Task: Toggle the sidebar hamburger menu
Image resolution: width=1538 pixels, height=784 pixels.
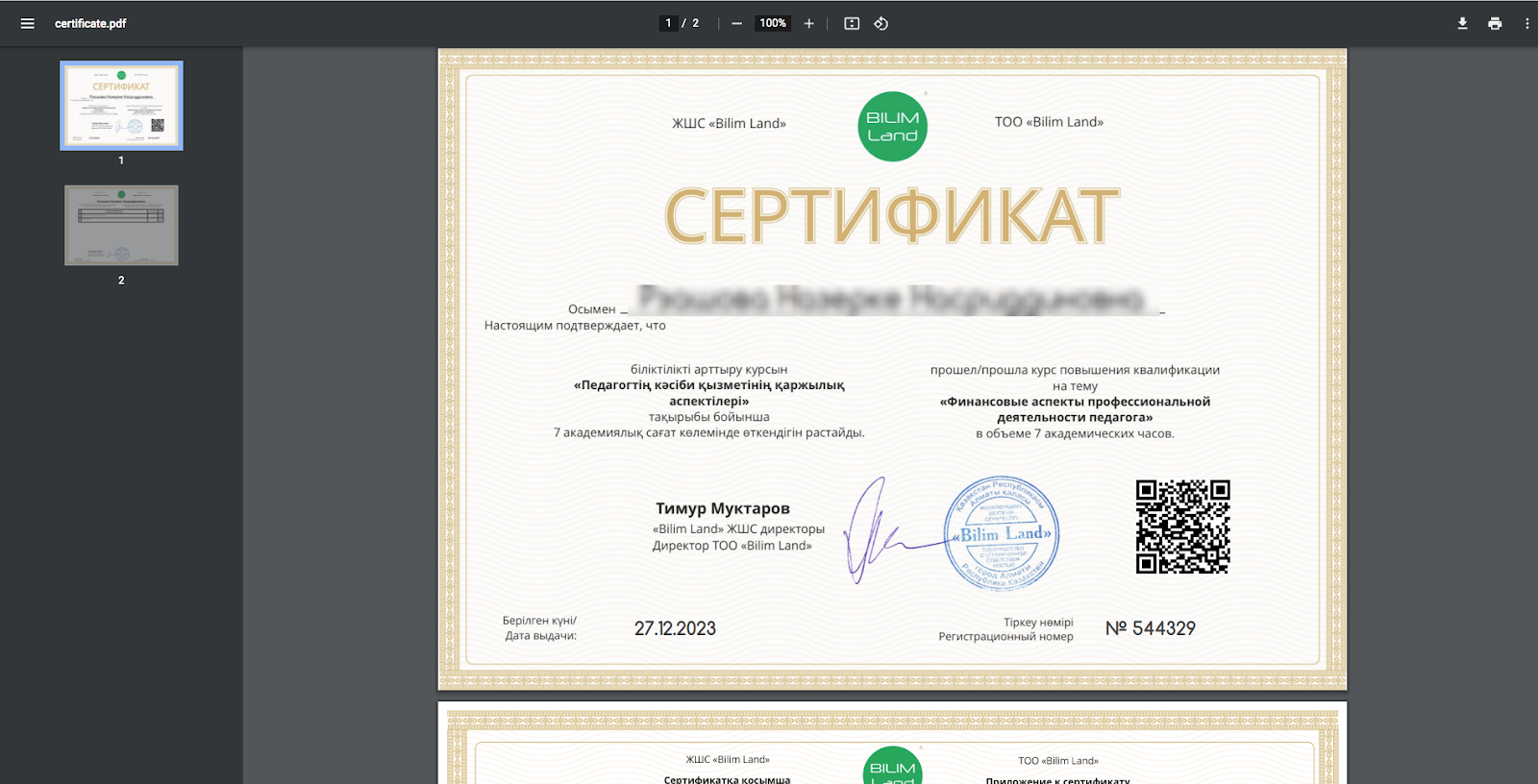Action: pyautogui.click(x=27, y=23)
